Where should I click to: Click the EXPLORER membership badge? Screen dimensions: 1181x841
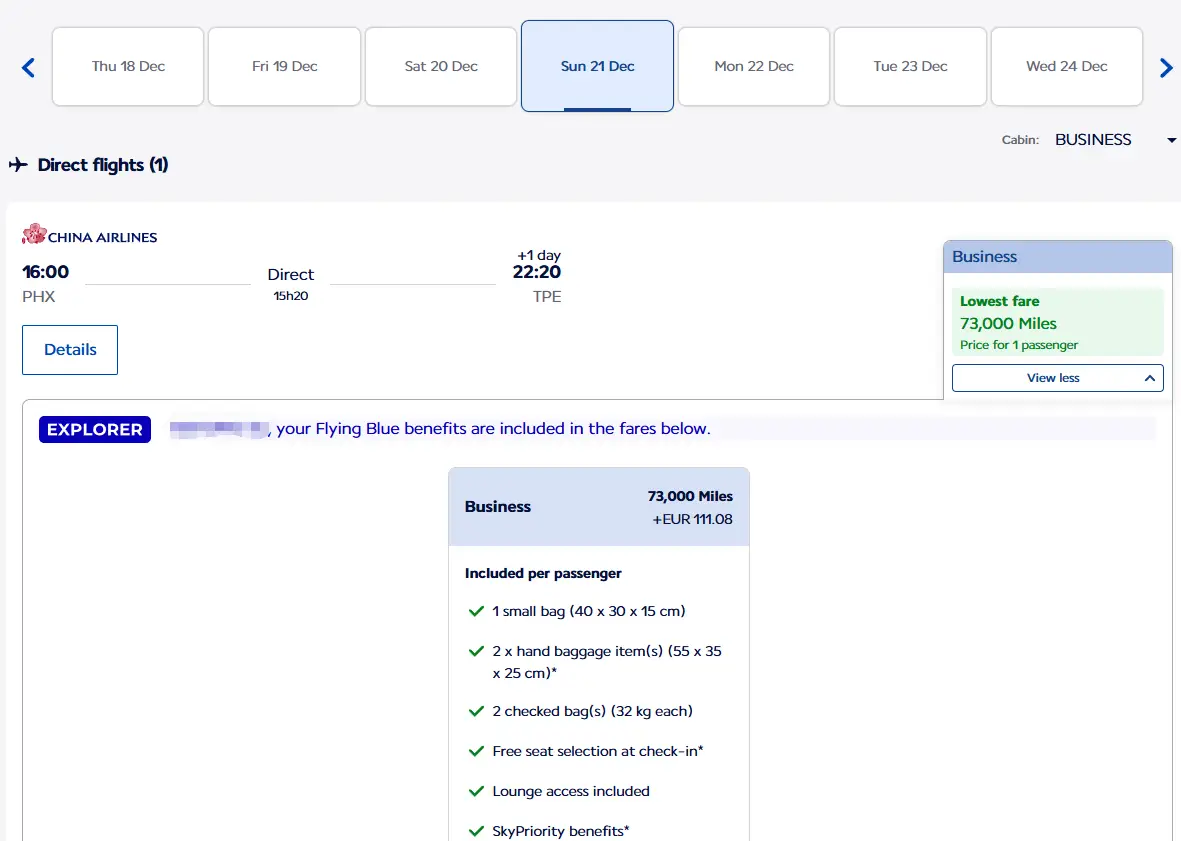coord(95,429)
